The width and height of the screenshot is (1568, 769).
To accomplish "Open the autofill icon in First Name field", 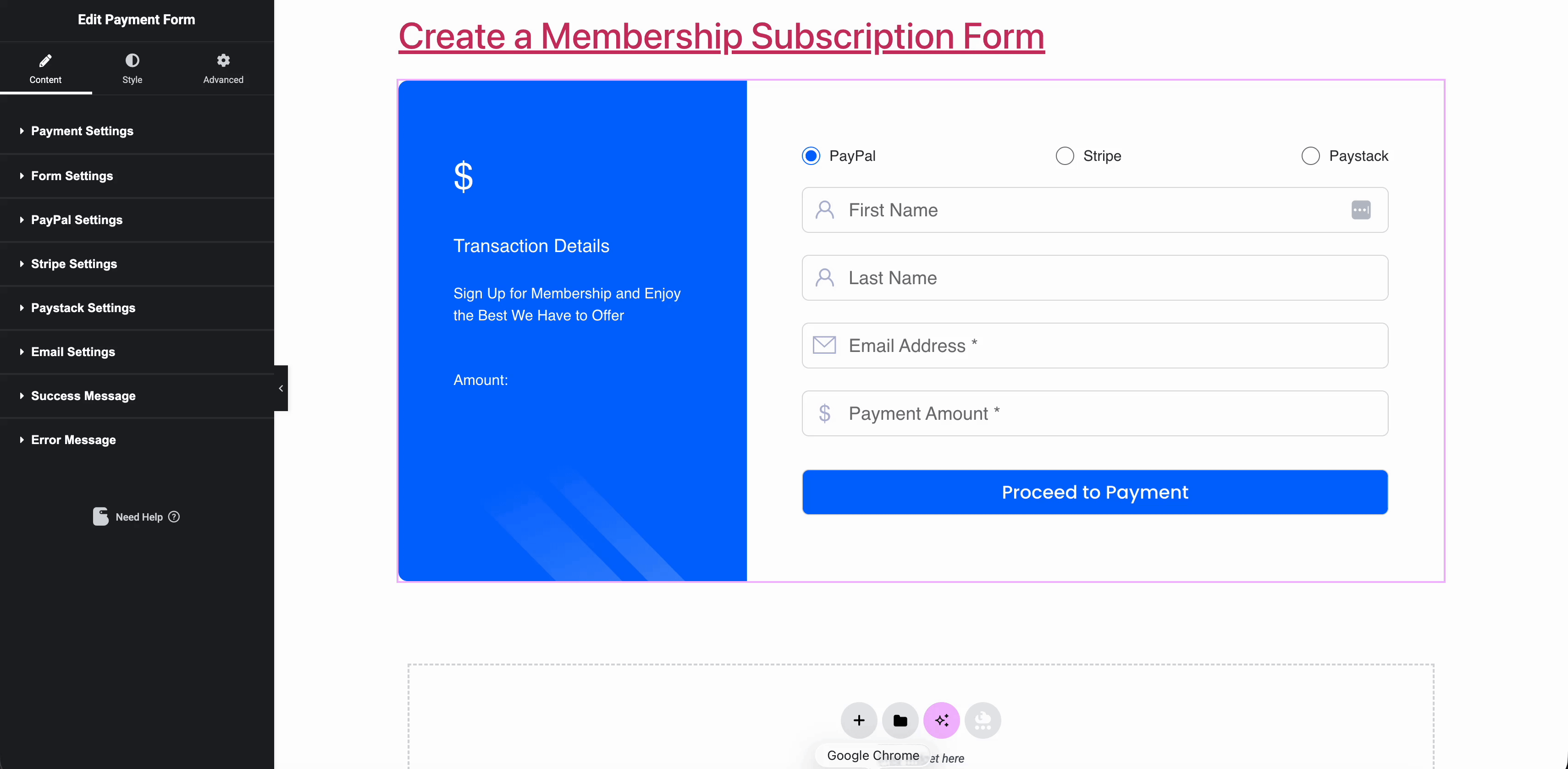I will (x=1361, y=210).
